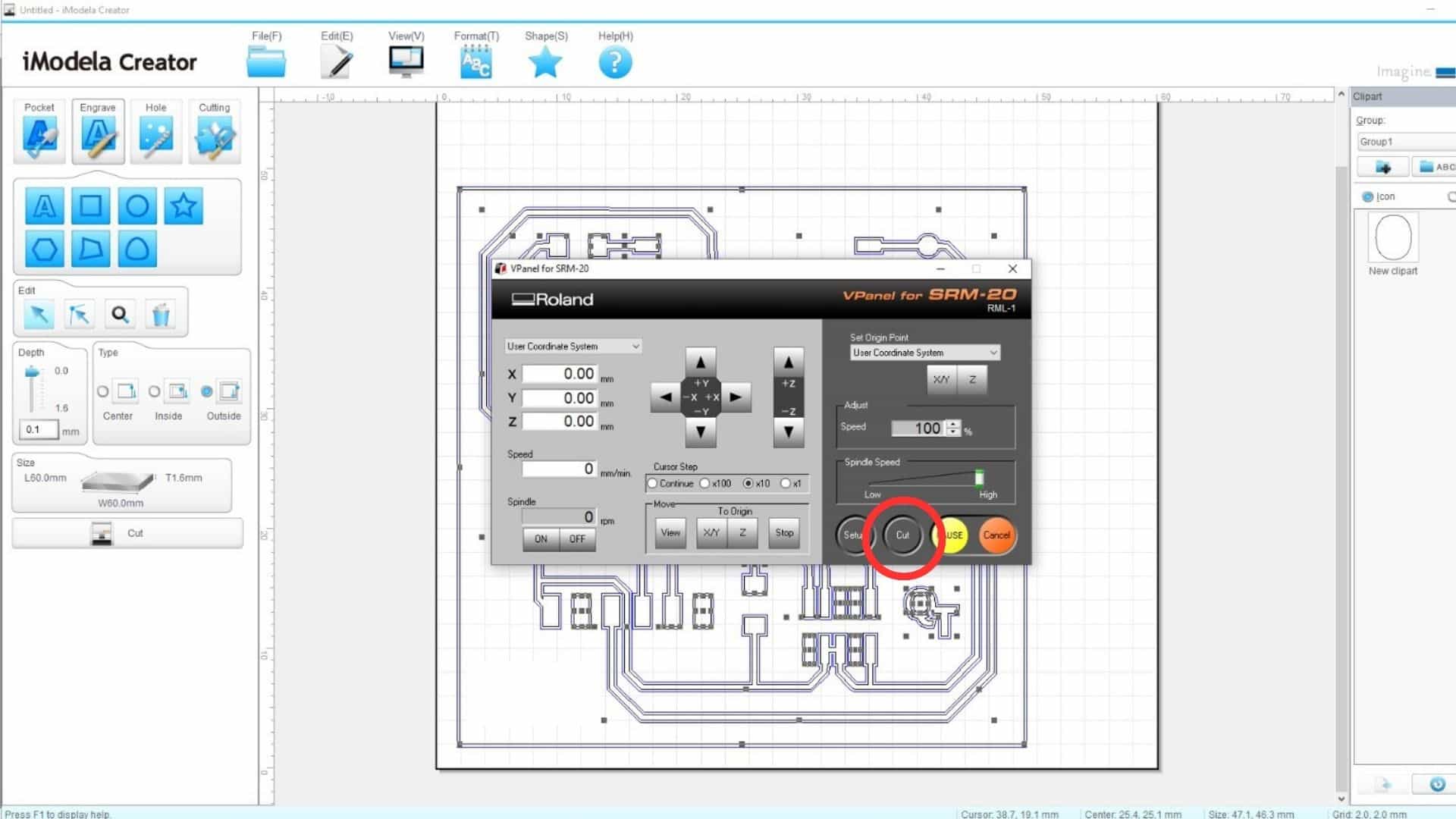Select the Outside type radio button

[x=206, y=392]
